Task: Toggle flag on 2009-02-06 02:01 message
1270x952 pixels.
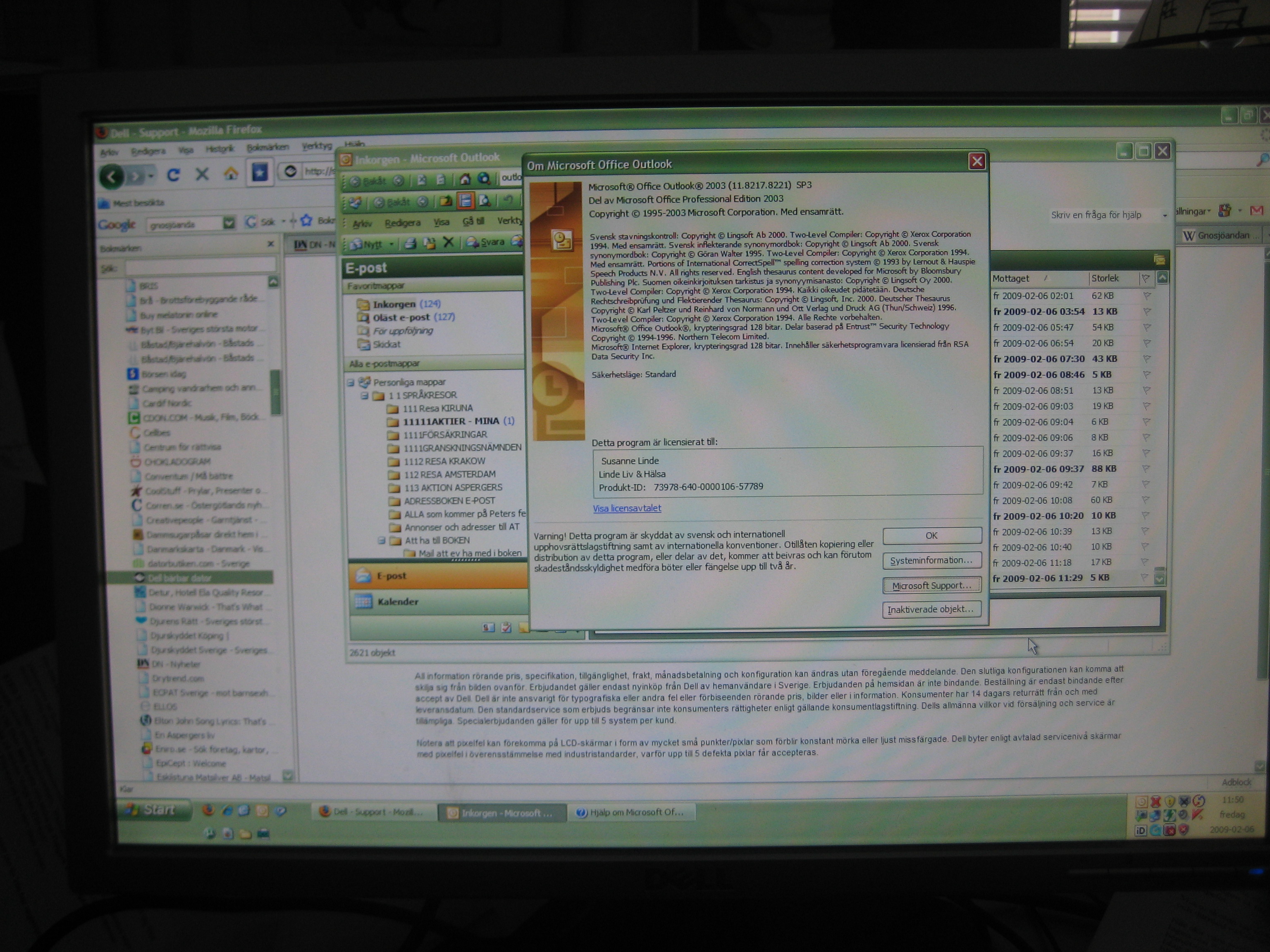Action: coord(1146,295)
